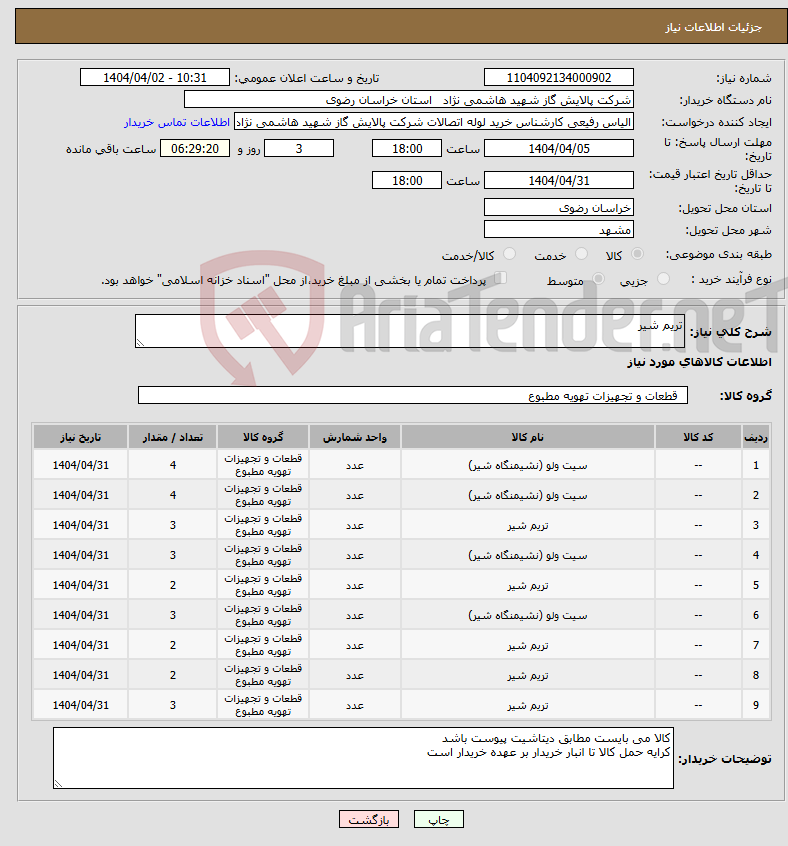The width and height of the screenshot is (788, 846).
Task: Open the اطلاعات تماس خریدار link
Action: click(177, 122)
